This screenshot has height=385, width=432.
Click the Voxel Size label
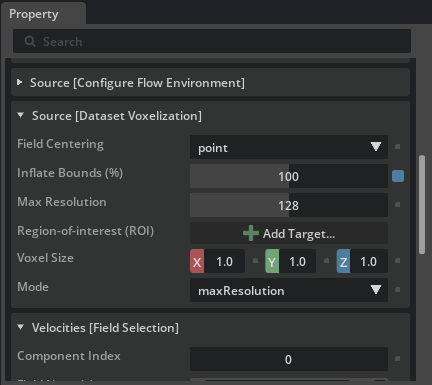coord(45,258)
